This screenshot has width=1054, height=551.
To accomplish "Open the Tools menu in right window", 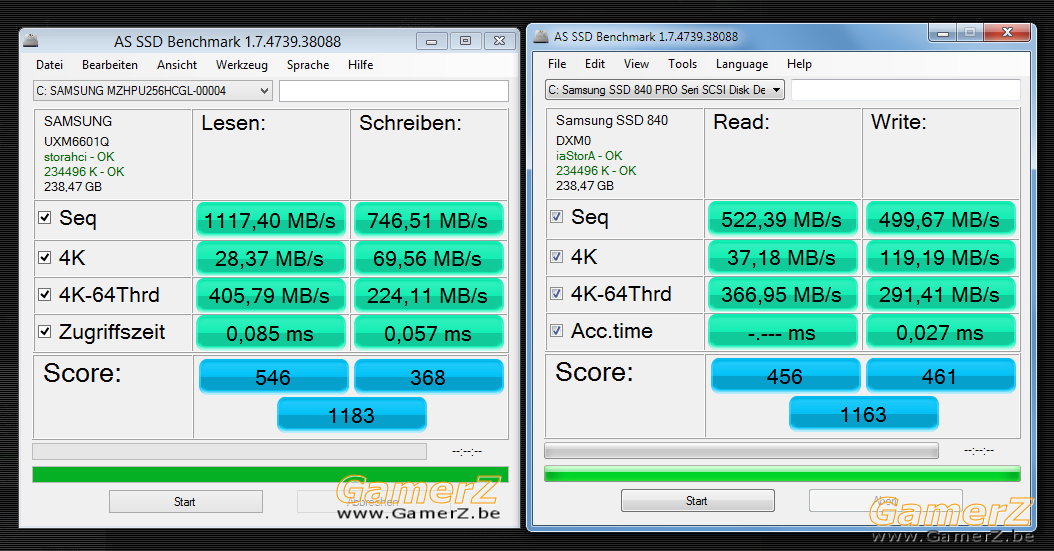I will coord(682,64).
